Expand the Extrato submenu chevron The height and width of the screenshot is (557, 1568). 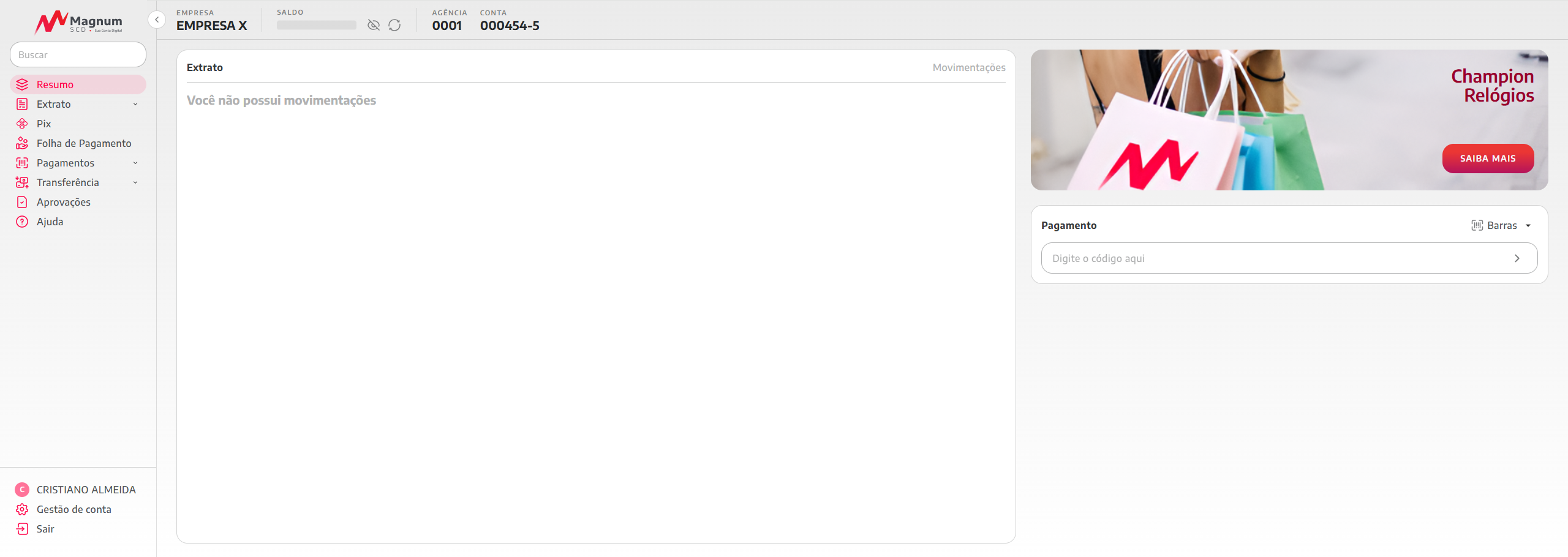coord(135,104)
